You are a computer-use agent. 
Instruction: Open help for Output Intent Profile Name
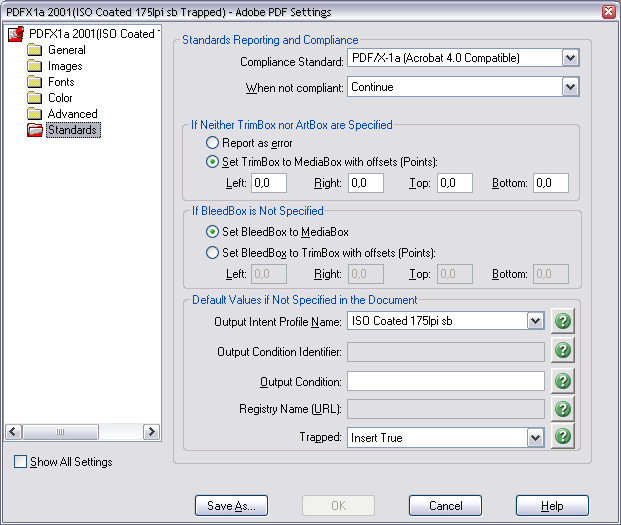point(563,321)
